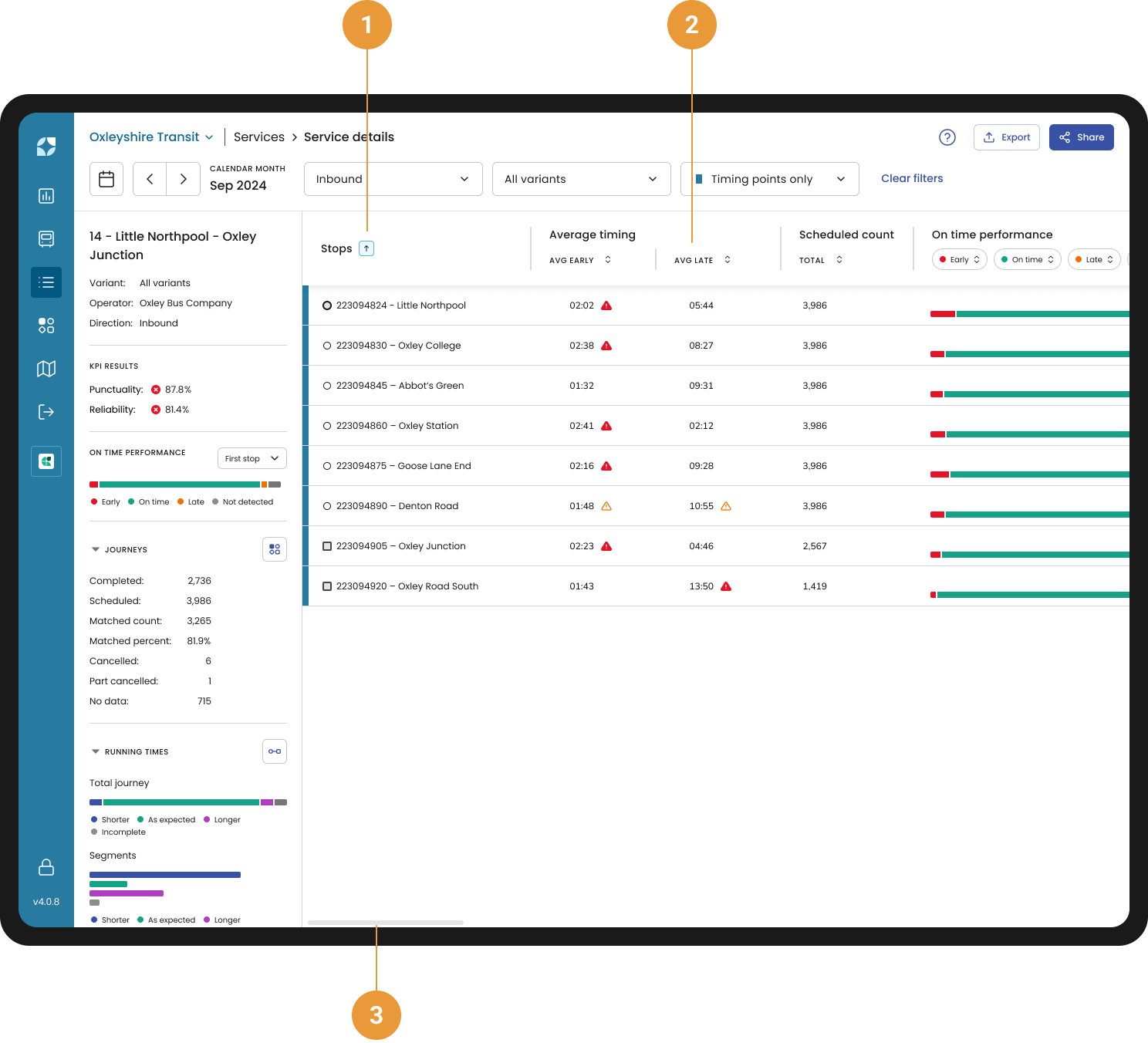Toggle the Late performance sort pill
Image resolution: width=1148 pixels, height=1043 pixels.
click(1094, 259)
